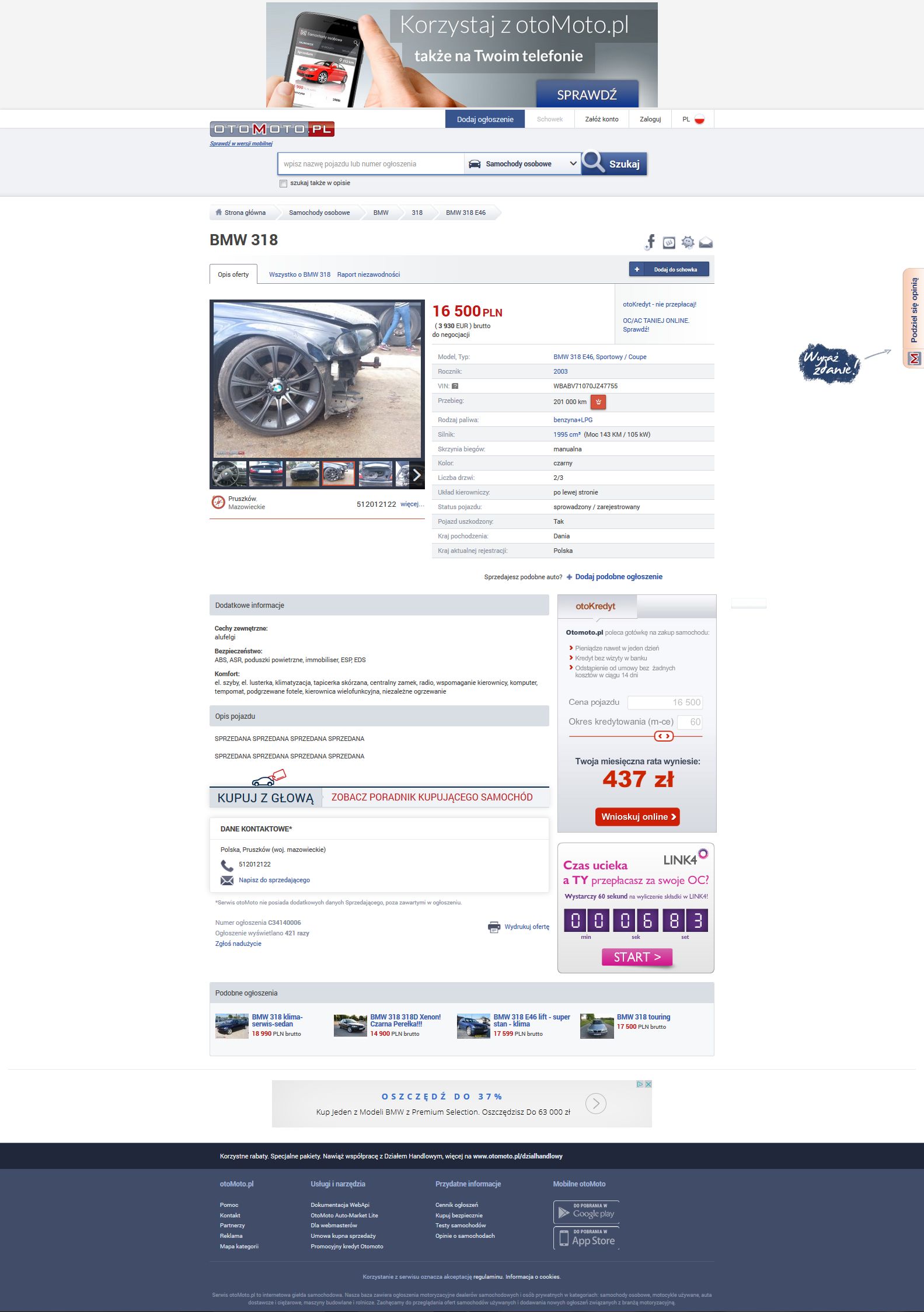Viewport: 924px width, 1312px height.
Task: Click the 2003 year link
Action: (x=560, y=371)
